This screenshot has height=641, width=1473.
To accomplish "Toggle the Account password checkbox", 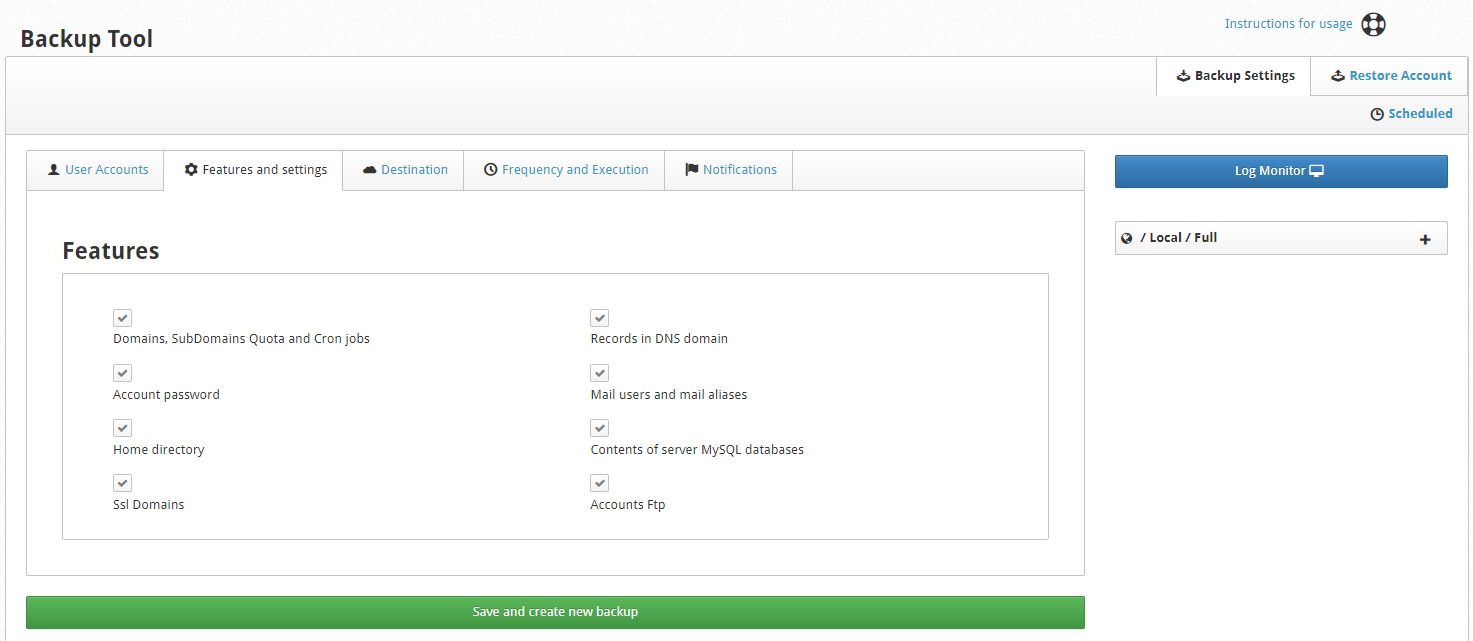I will [x=122, y=373].
